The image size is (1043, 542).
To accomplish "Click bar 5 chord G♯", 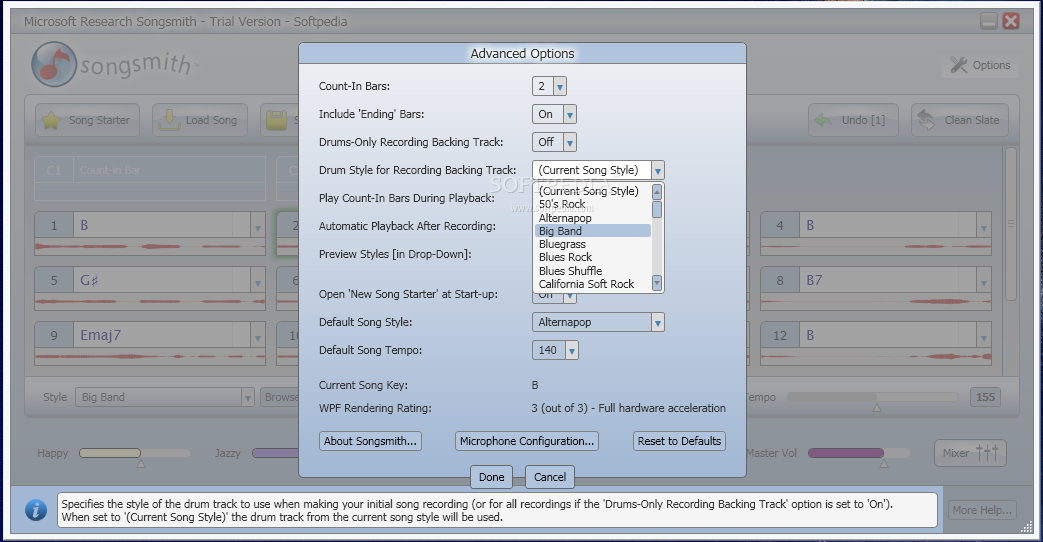I will (x=89, y=281).
